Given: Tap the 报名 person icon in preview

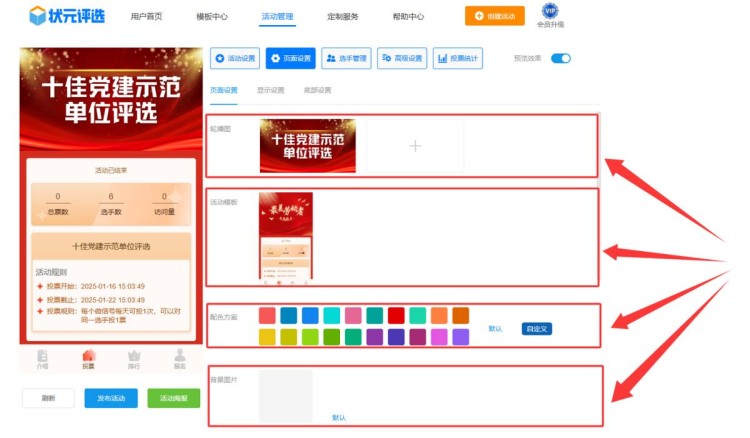Looking at the screenshot, I should coord(180,357).
